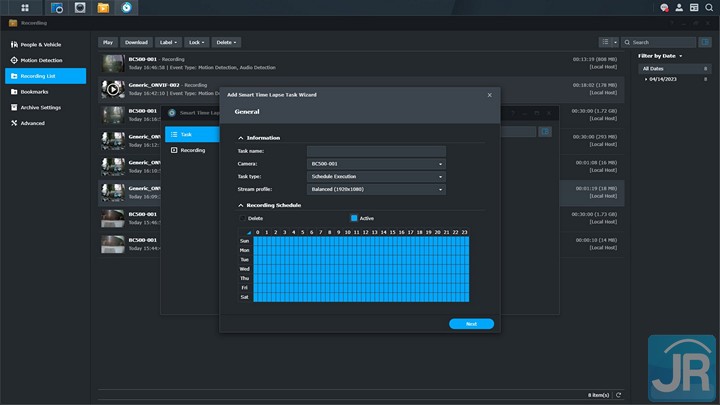Viewport: 720px width, 405px height.
Task: Expand the Stream profile dropdown
Action: point(376,189)
